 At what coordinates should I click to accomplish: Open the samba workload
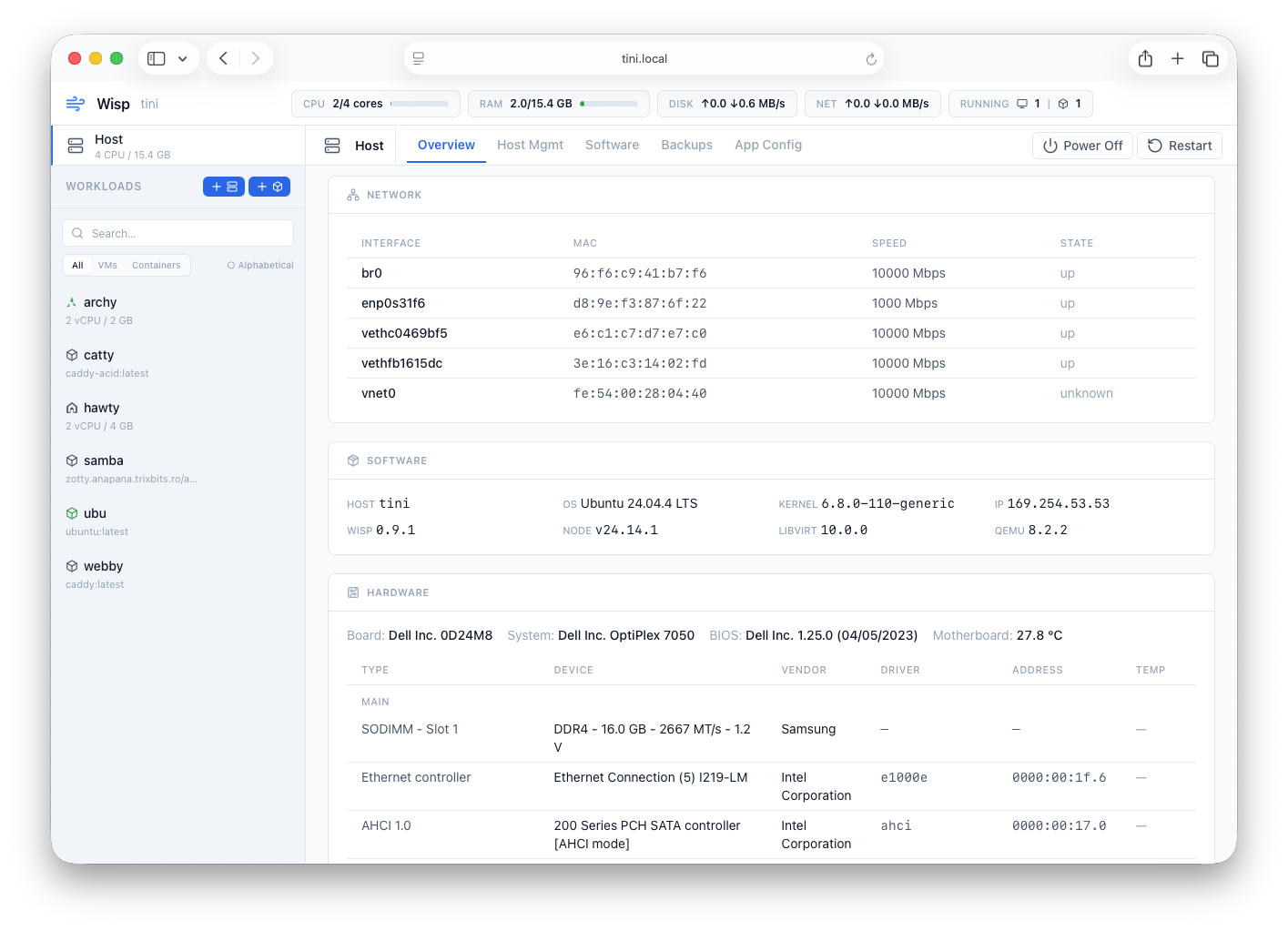click(x=178, y=469)
